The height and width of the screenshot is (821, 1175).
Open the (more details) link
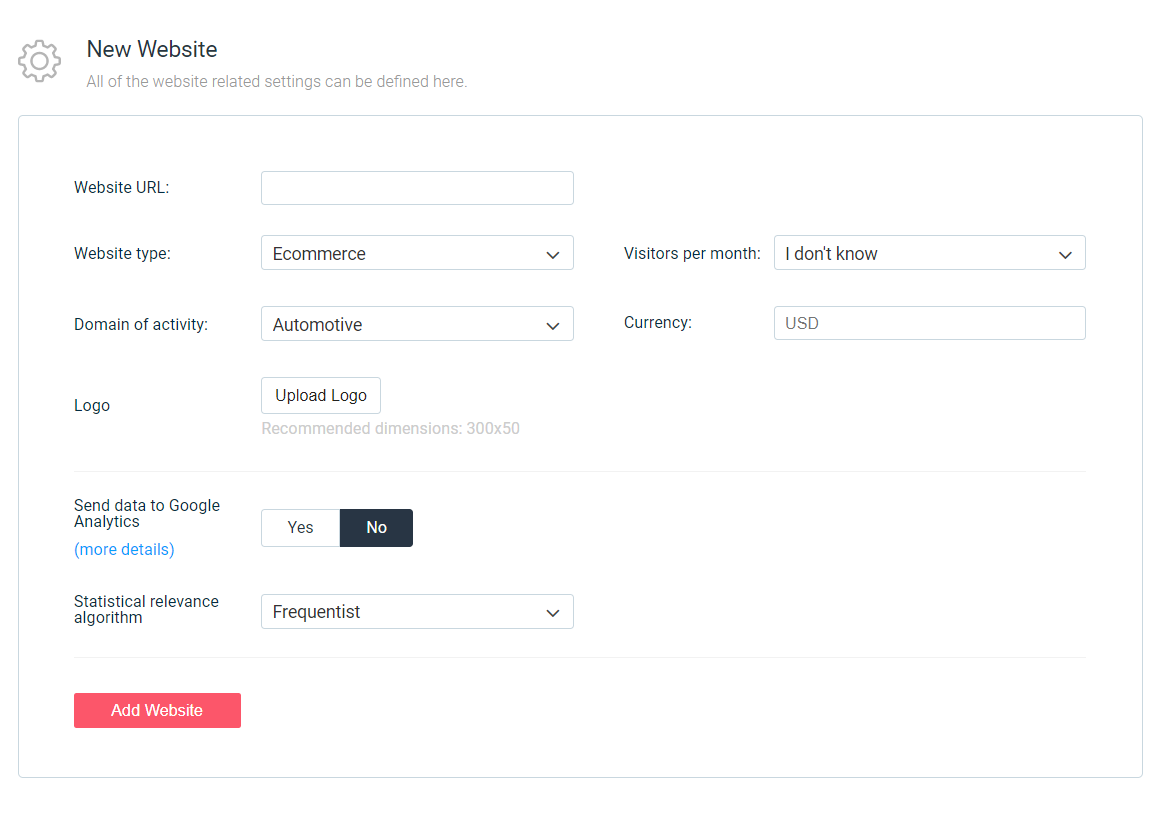124,549
